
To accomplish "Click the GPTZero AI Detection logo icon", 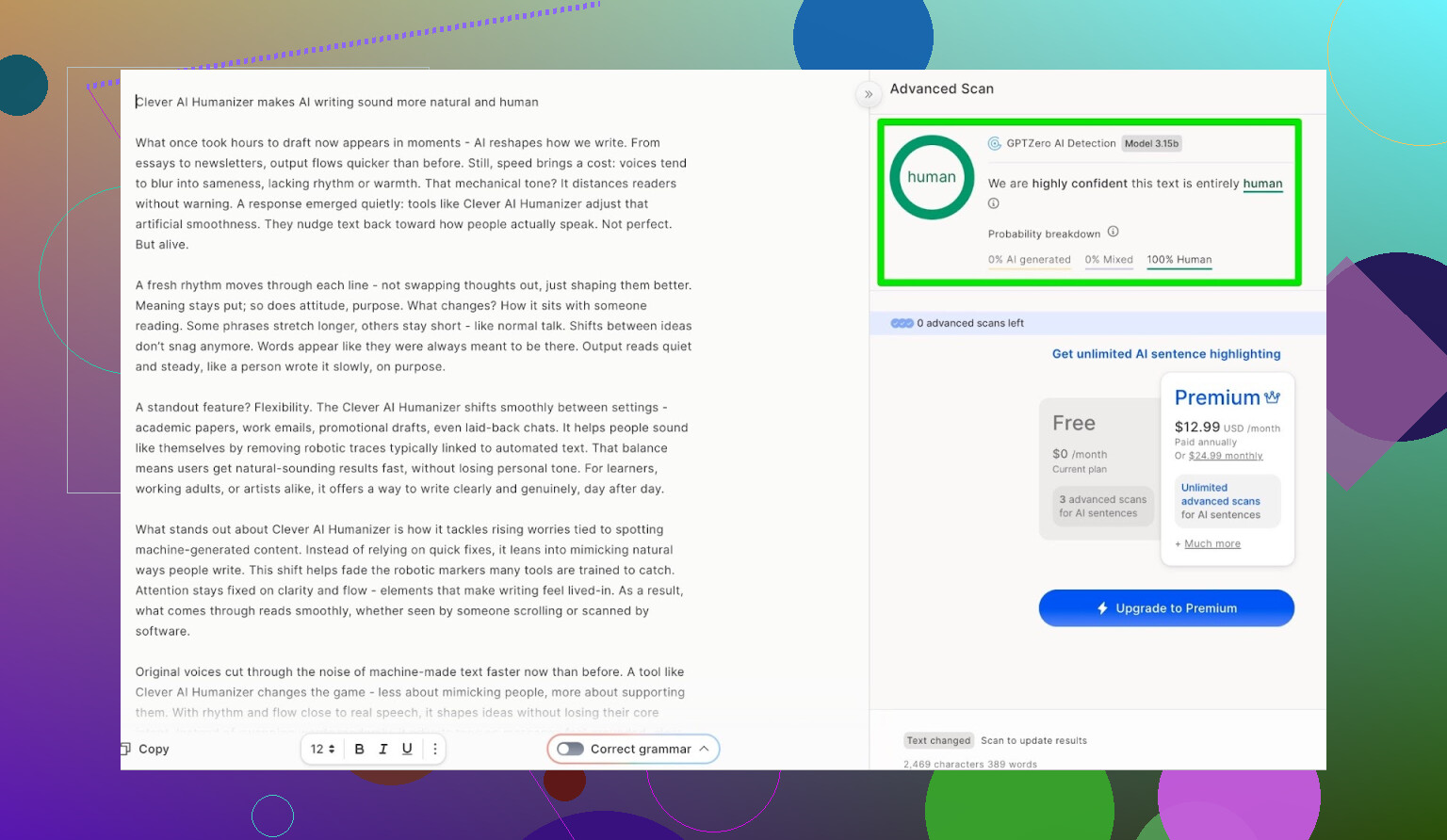I will coord(994,143).
